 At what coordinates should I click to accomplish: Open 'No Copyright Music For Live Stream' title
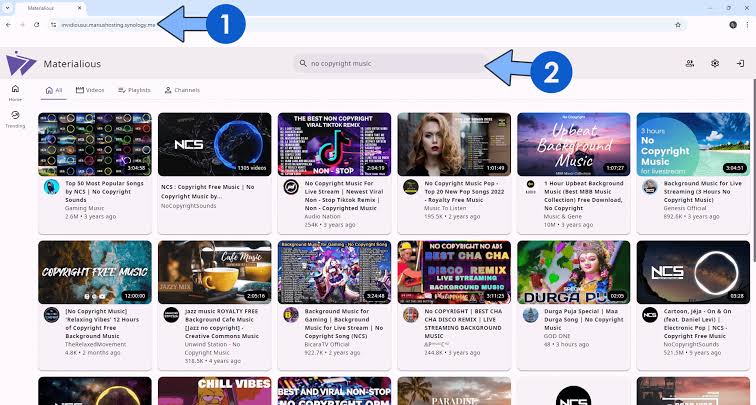(x=343, y=195)
